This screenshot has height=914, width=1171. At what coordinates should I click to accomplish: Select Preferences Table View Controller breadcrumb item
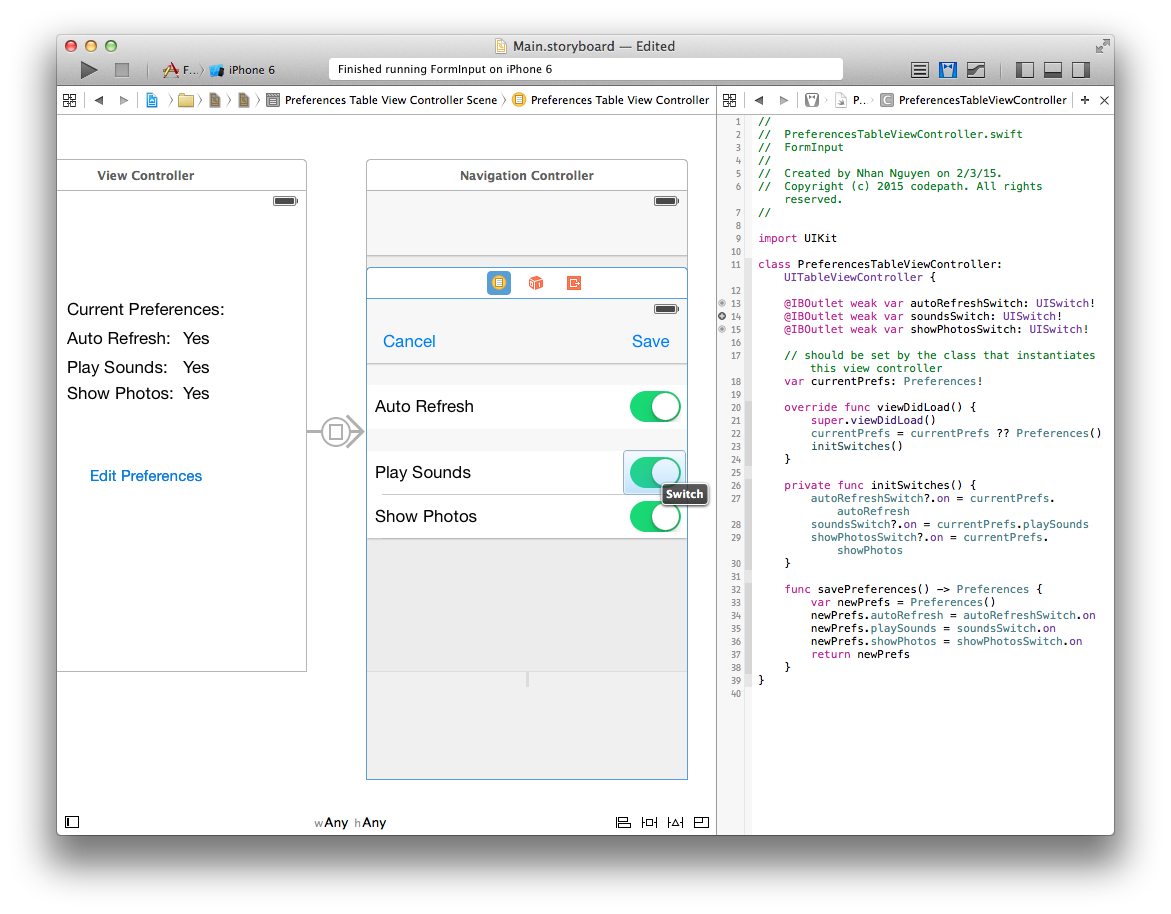[x=611, y=100]
